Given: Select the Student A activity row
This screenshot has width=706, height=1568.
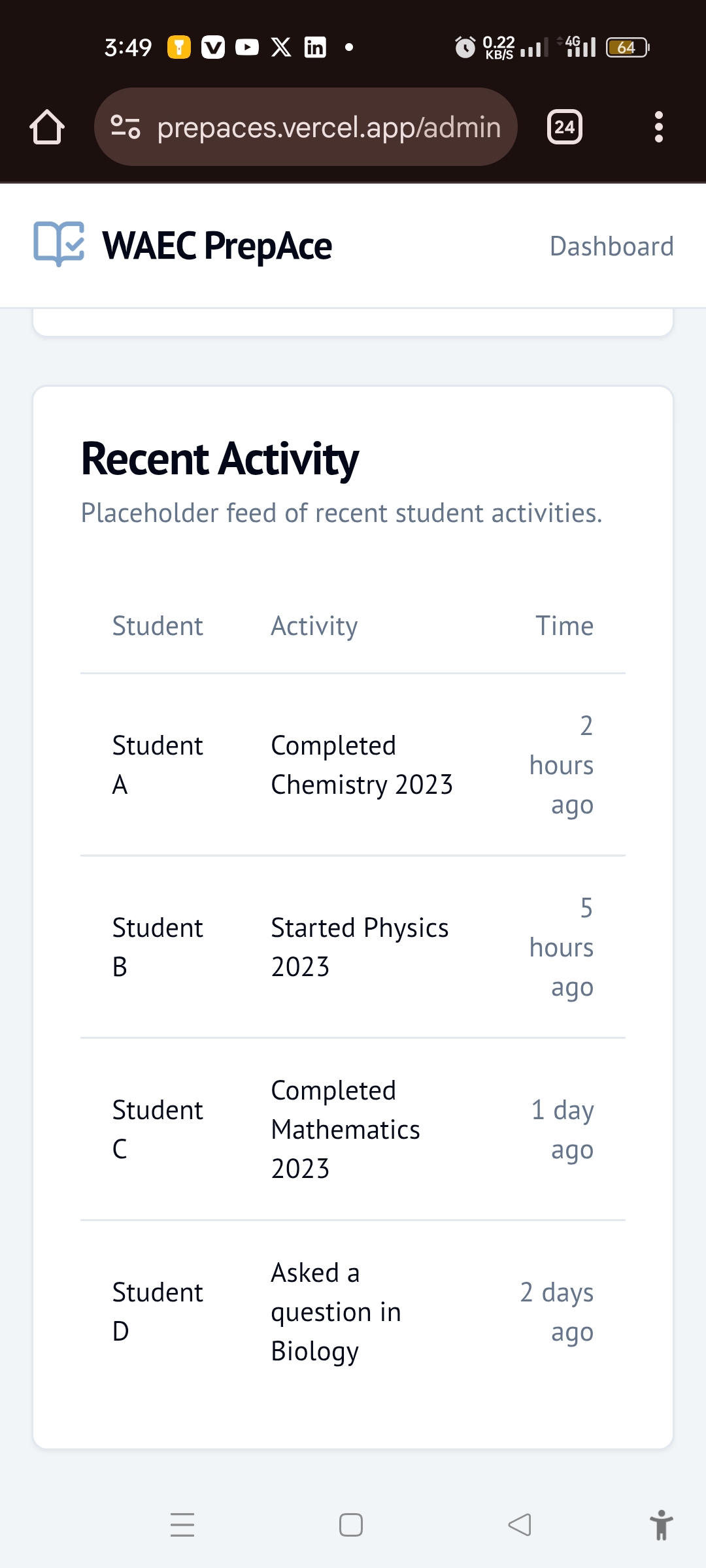Looking at the screenshot, I should pos(353,764).
